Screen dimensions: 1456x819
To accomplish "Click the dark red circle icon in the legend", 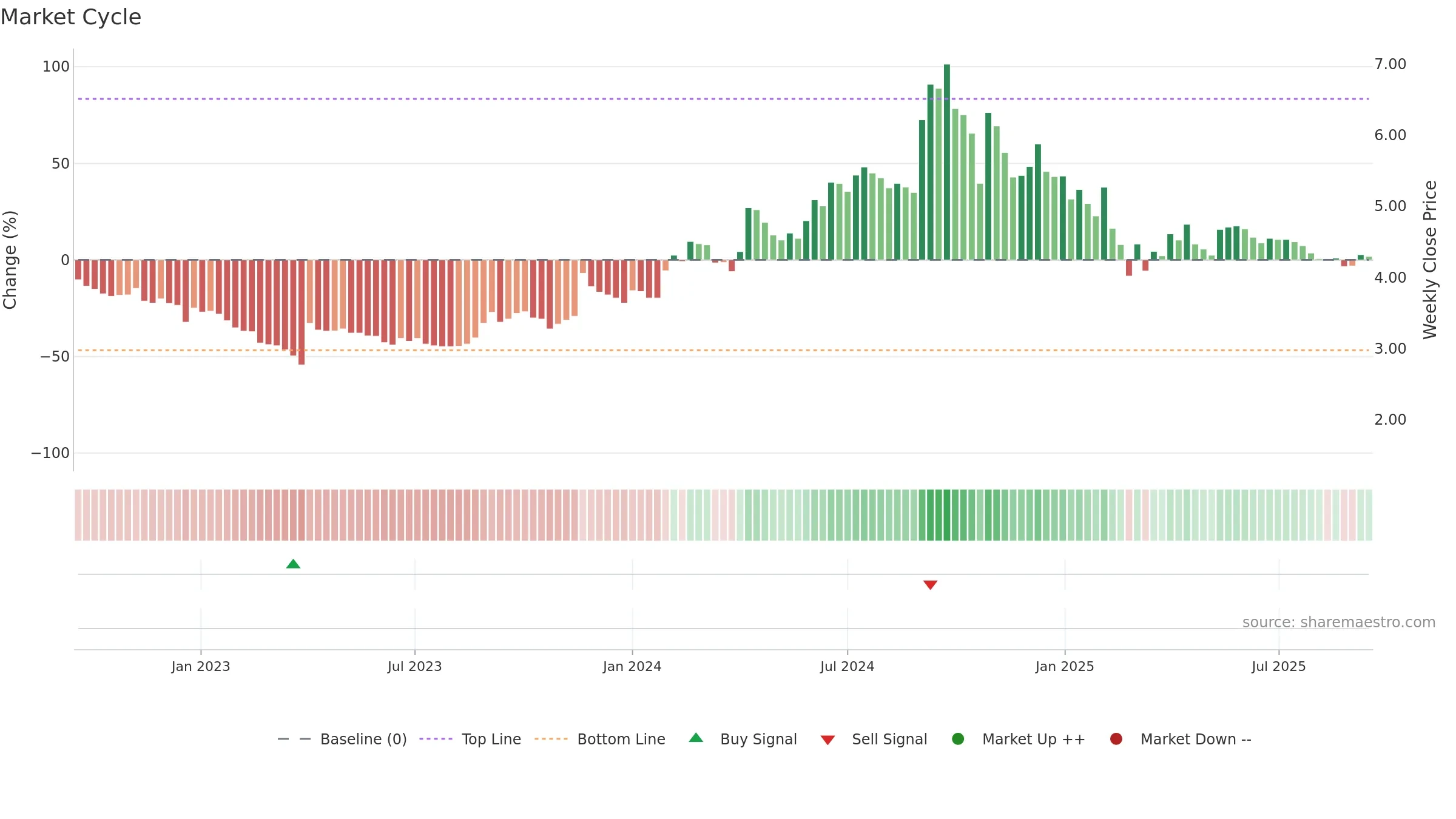I will click(1116, 739).
